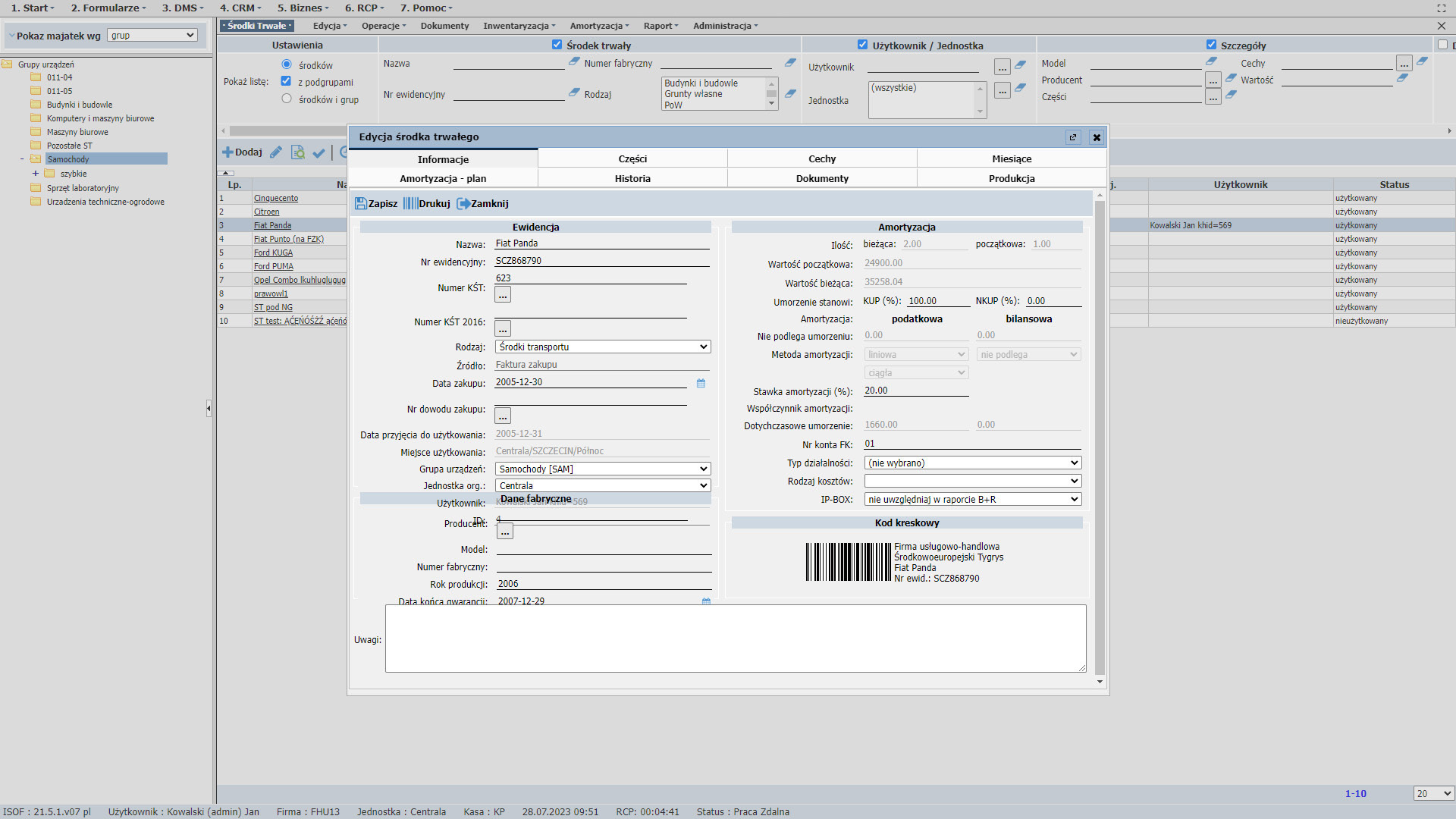
Task: Expand the szybkie subfolder tree node
Action: [35, 174]
